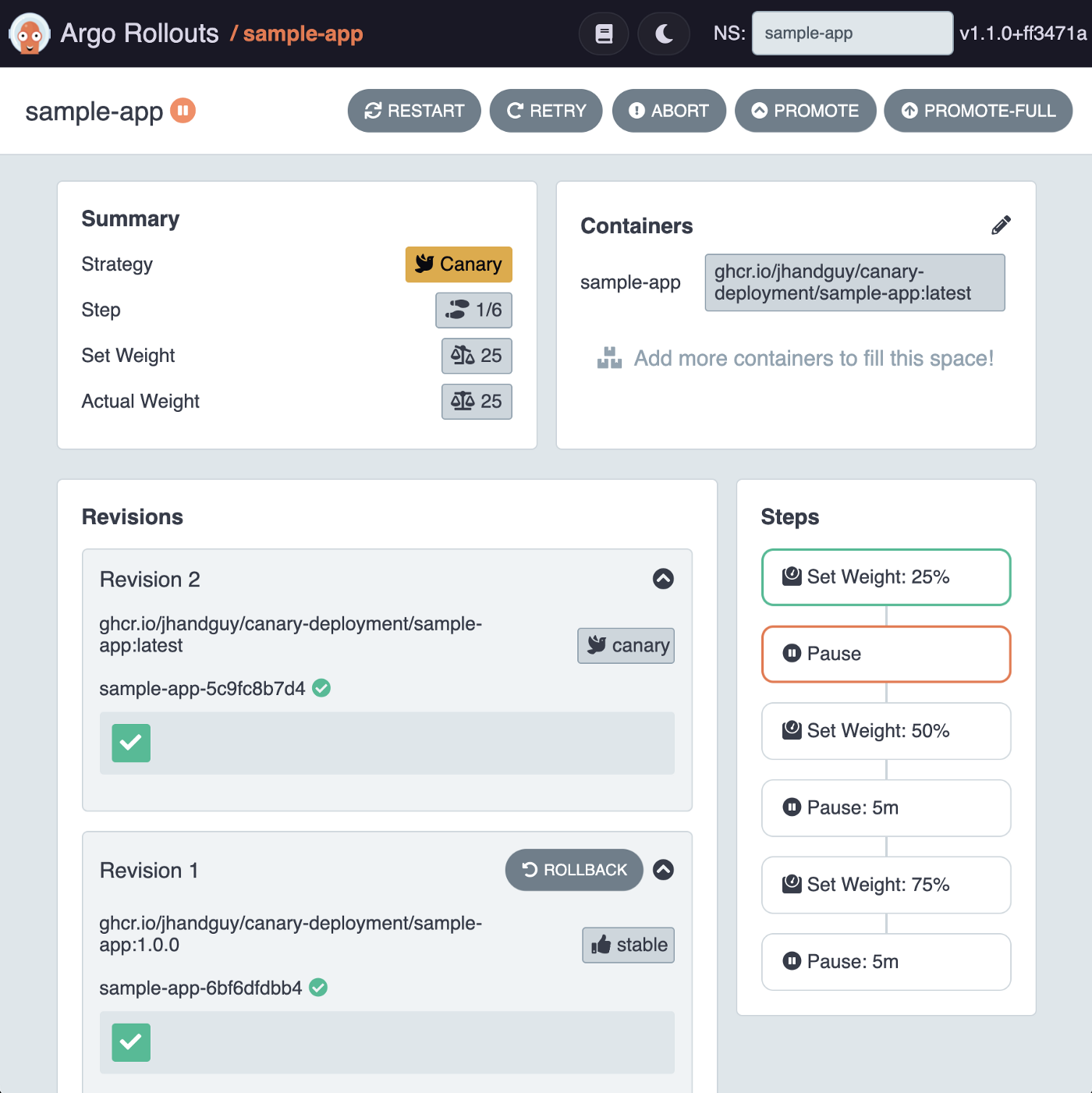Select the Set Weight: 50% step
The image size is (1092, 1093).
886,731
